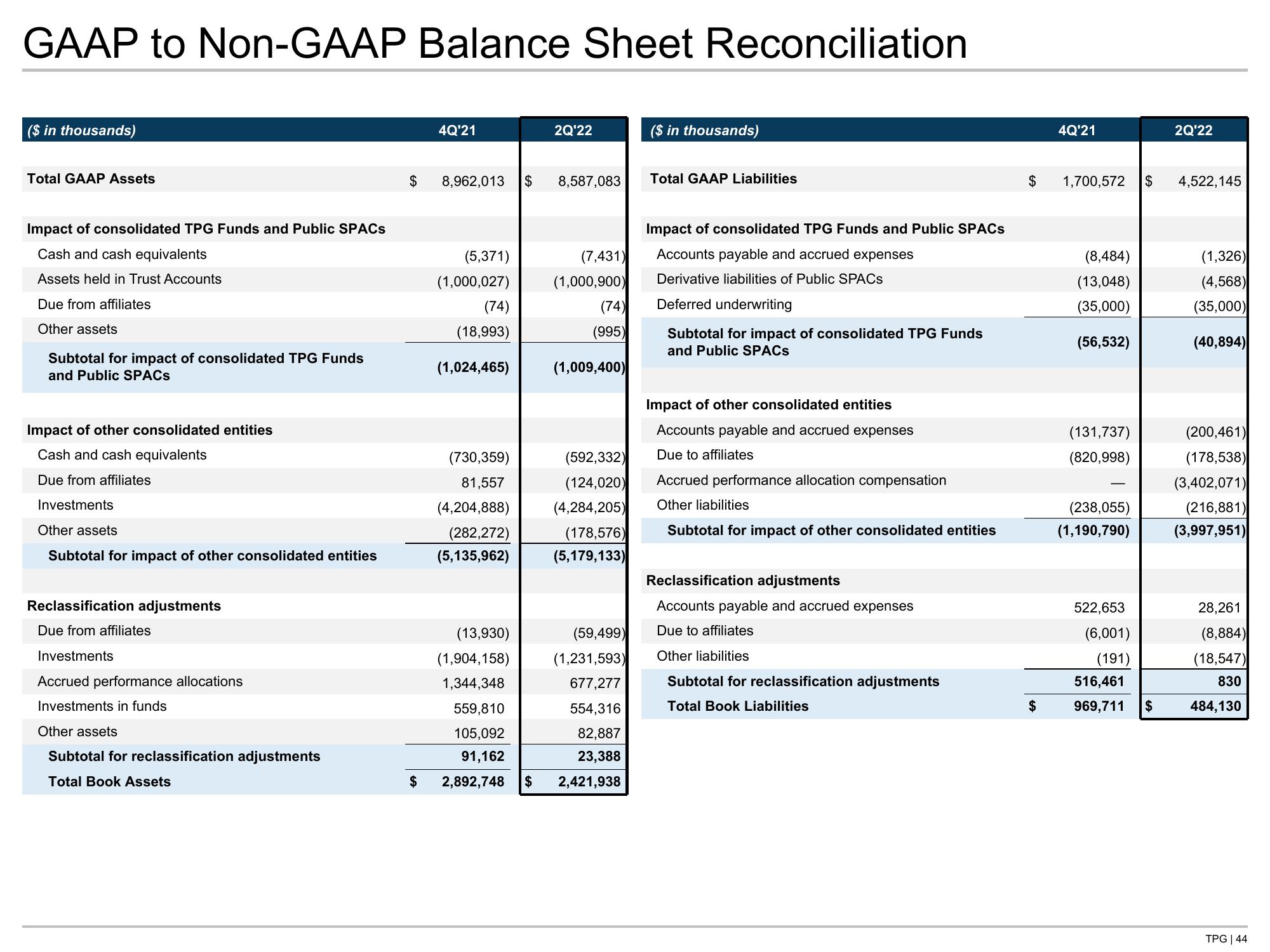
Task: Click the subtotal value (5,179,133)
Action: tap(589, 556)
